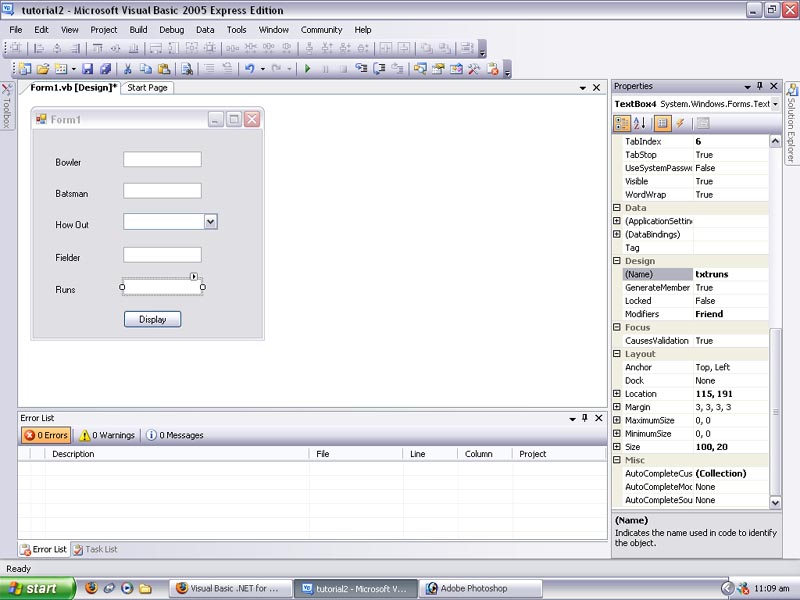The height and width of the screenshot is (600, 800).
Task: Open the TextBox4 object selector dropdown
Action: tap(775, 104)
